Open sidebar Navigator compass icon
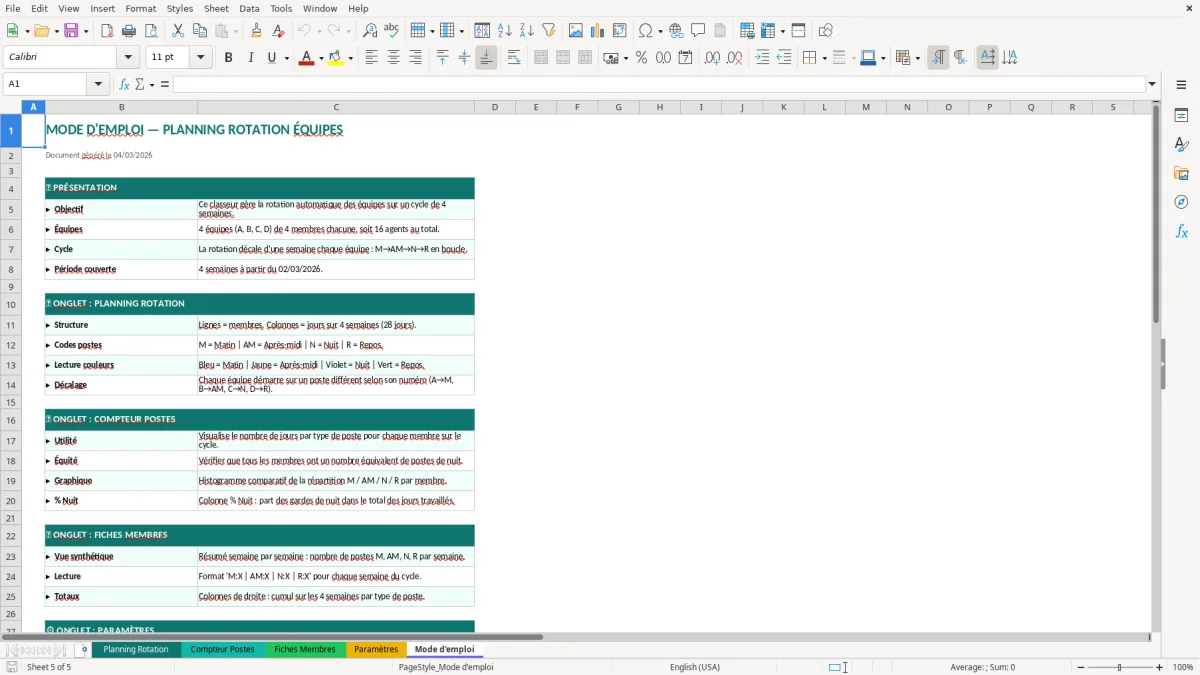 (x=1181, y=202)
